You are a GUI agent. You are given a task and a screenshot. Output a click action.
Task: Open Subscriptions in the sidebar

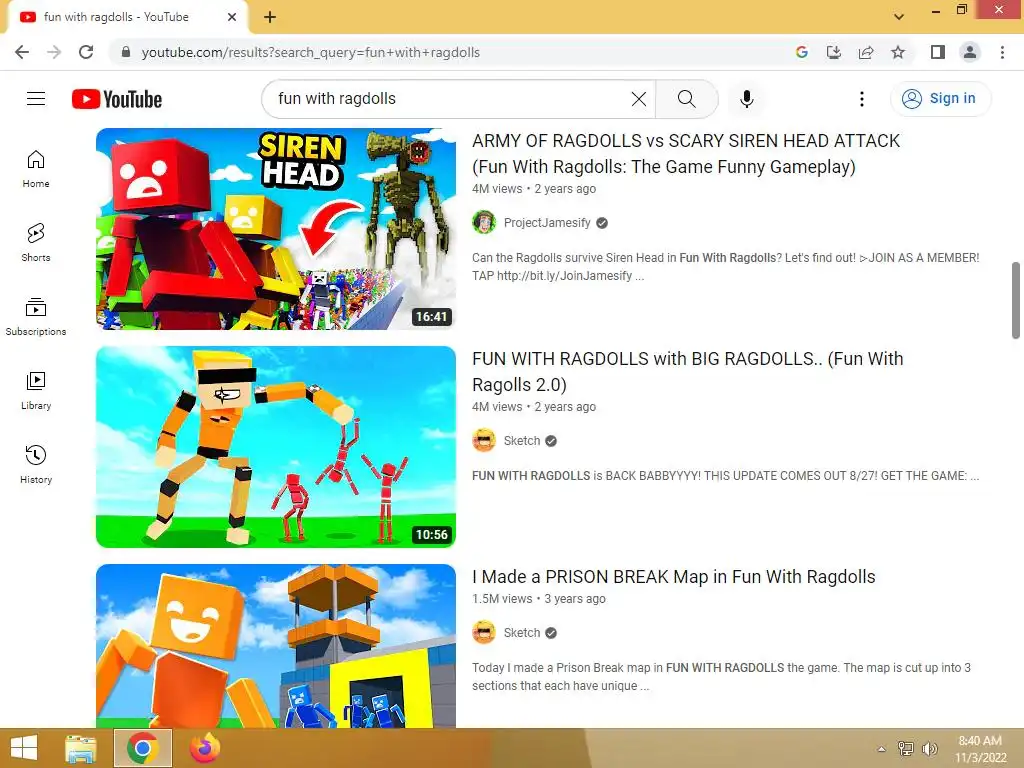[x=36, y=316]
